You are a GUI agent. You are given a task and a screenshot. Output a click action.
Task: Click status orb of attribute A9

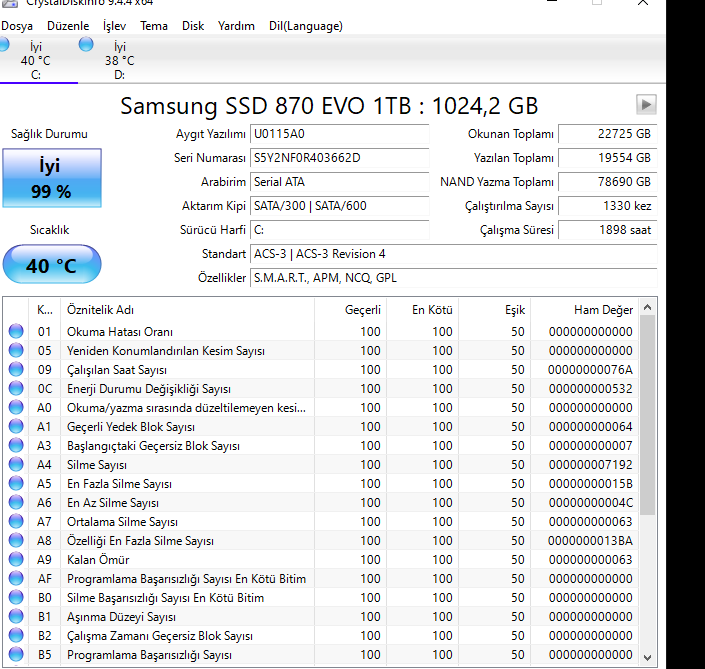click(16, 559)
